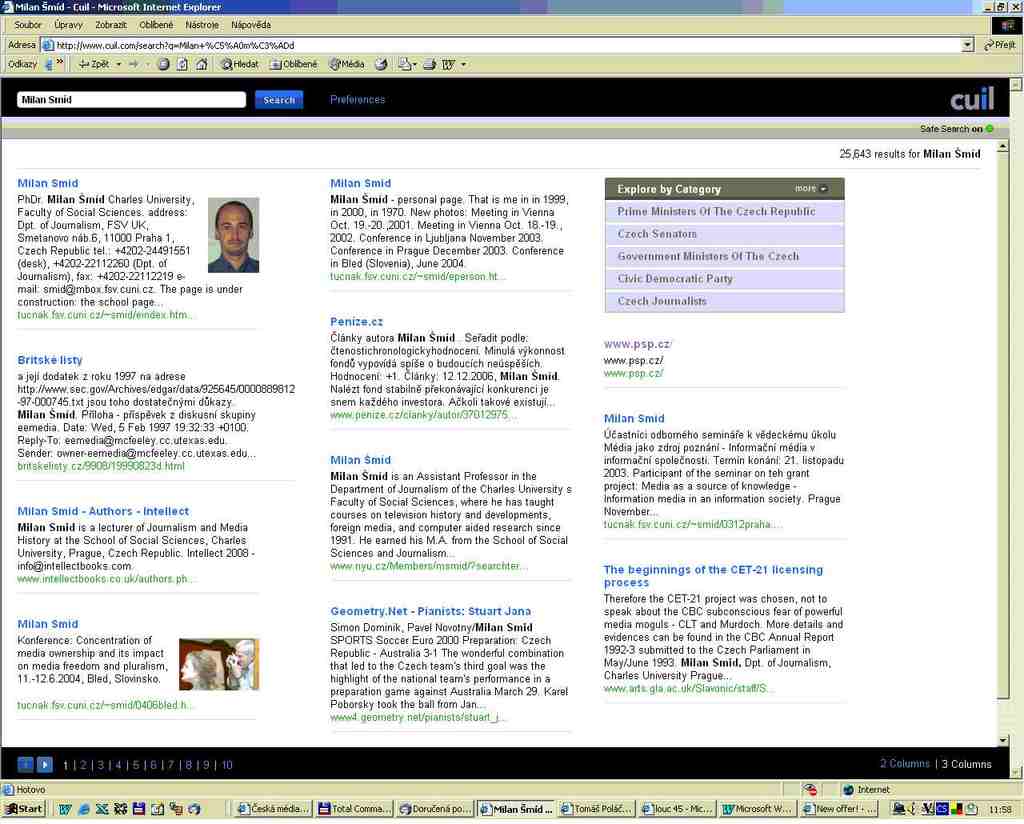Screen dimensions: 1024x824
Task: Open the History toolbar icon
Action: click(381, 64)
